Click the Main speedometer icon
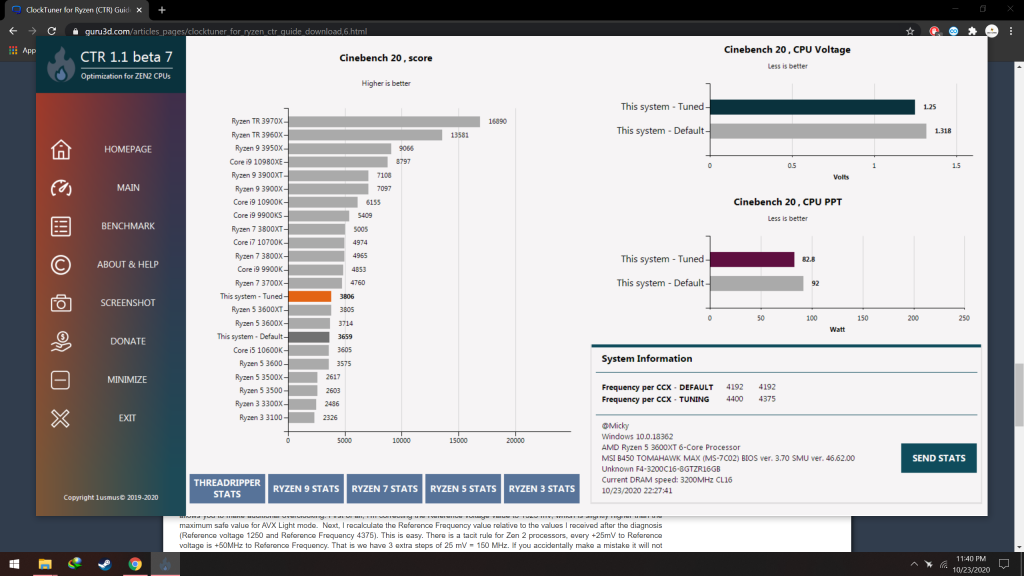This screenshot has width=1024, height=576. pos(61,188)
